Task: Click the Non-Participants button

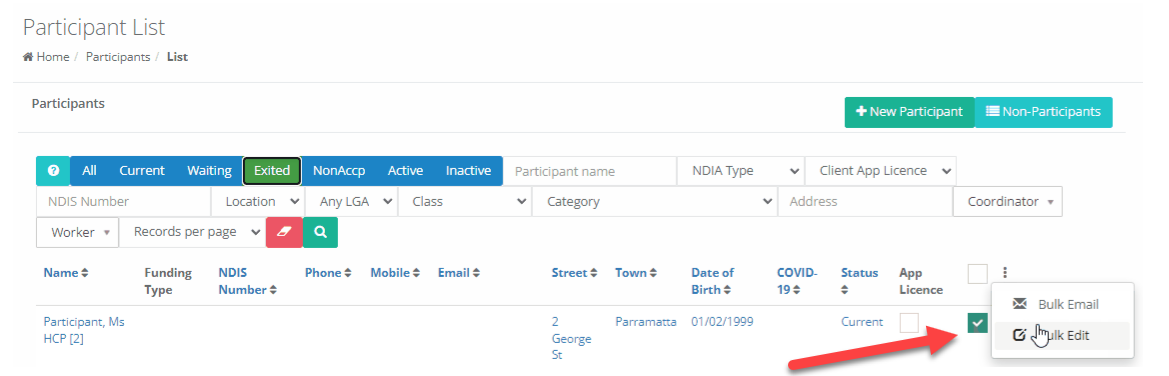Action: point(1043,112)
